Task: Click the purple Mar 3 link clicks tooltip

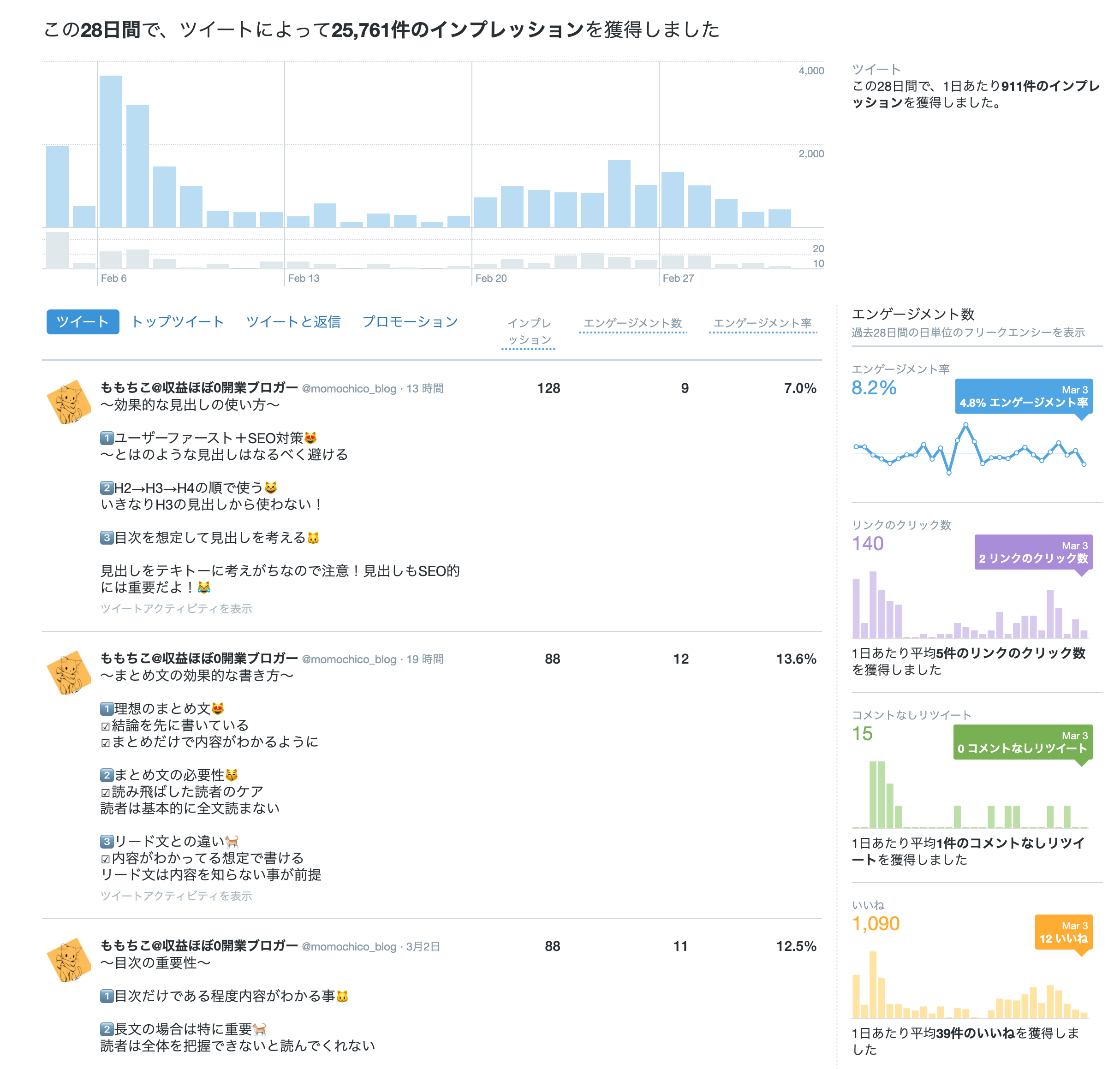Action: [1033, 552]
